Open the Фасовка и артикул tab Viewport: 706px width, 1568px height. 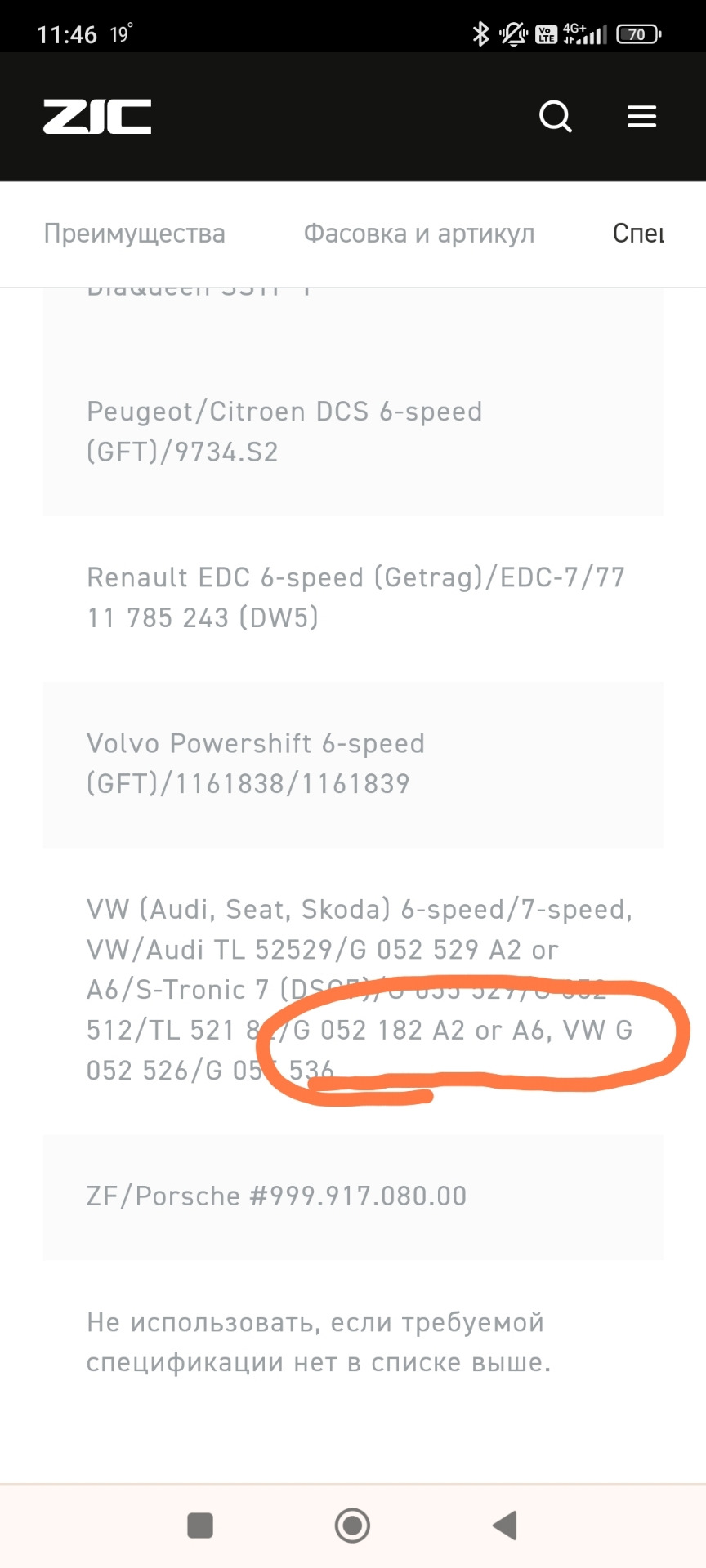[x=419, y=234]
